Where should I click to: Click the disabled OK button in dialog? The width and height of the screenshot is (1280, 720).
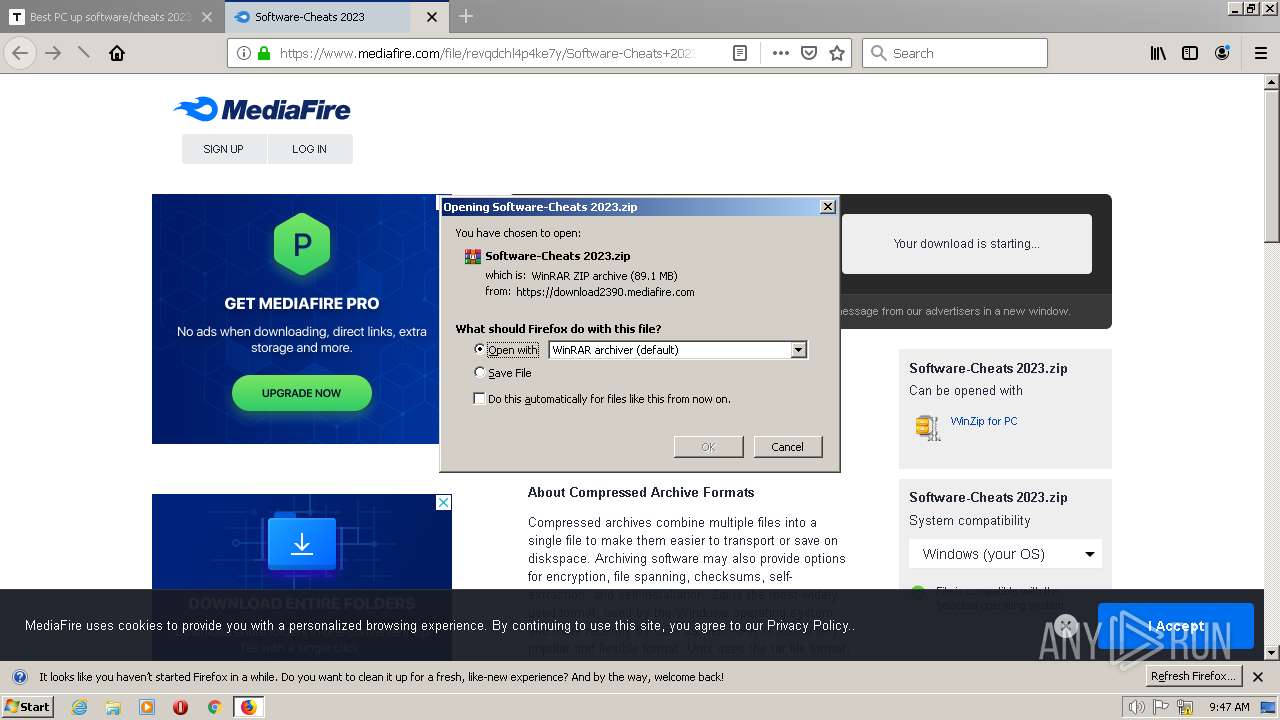click(708, 447)
